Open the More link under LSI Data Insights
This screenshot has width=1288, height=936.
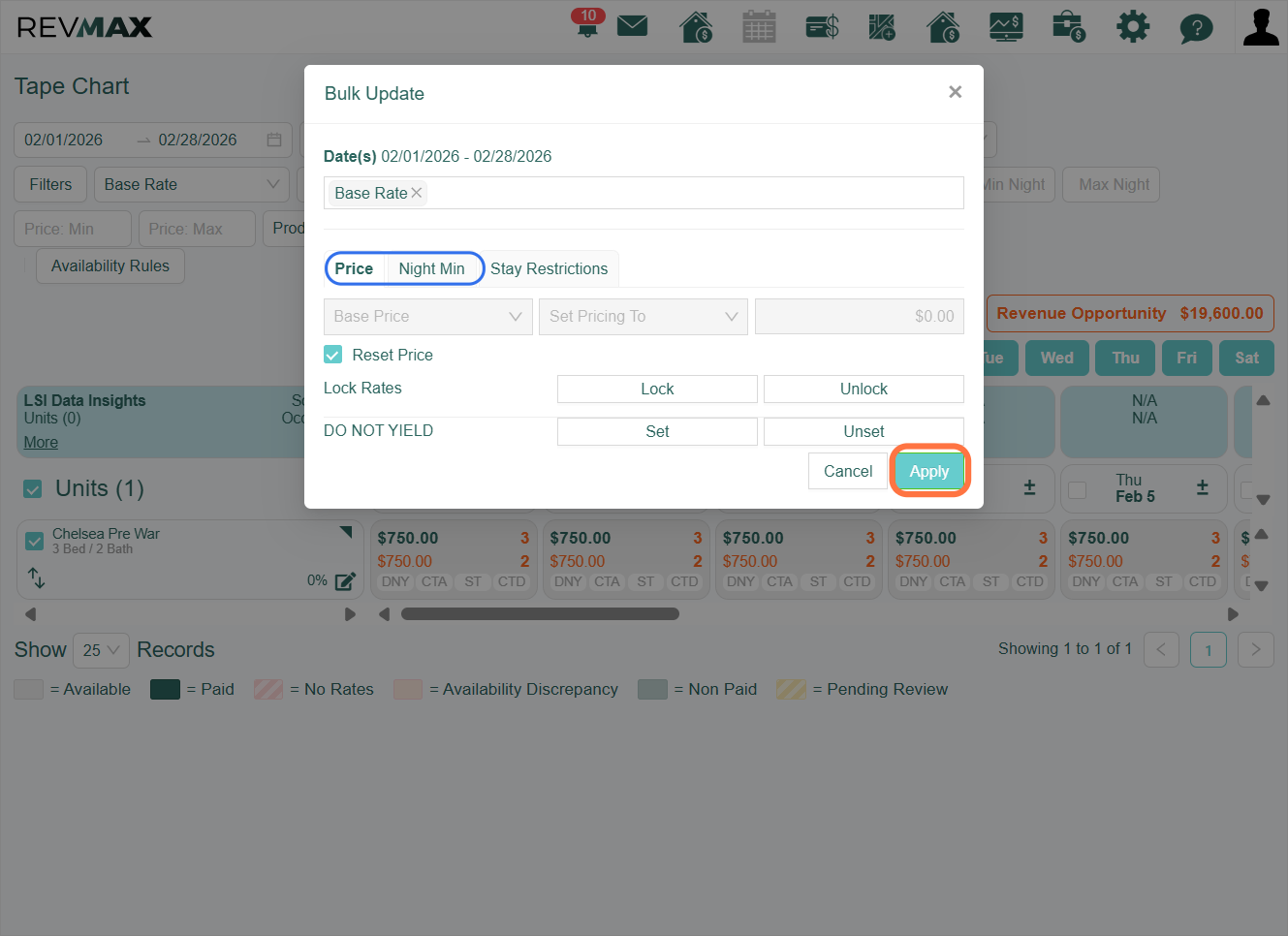[41, 442]
